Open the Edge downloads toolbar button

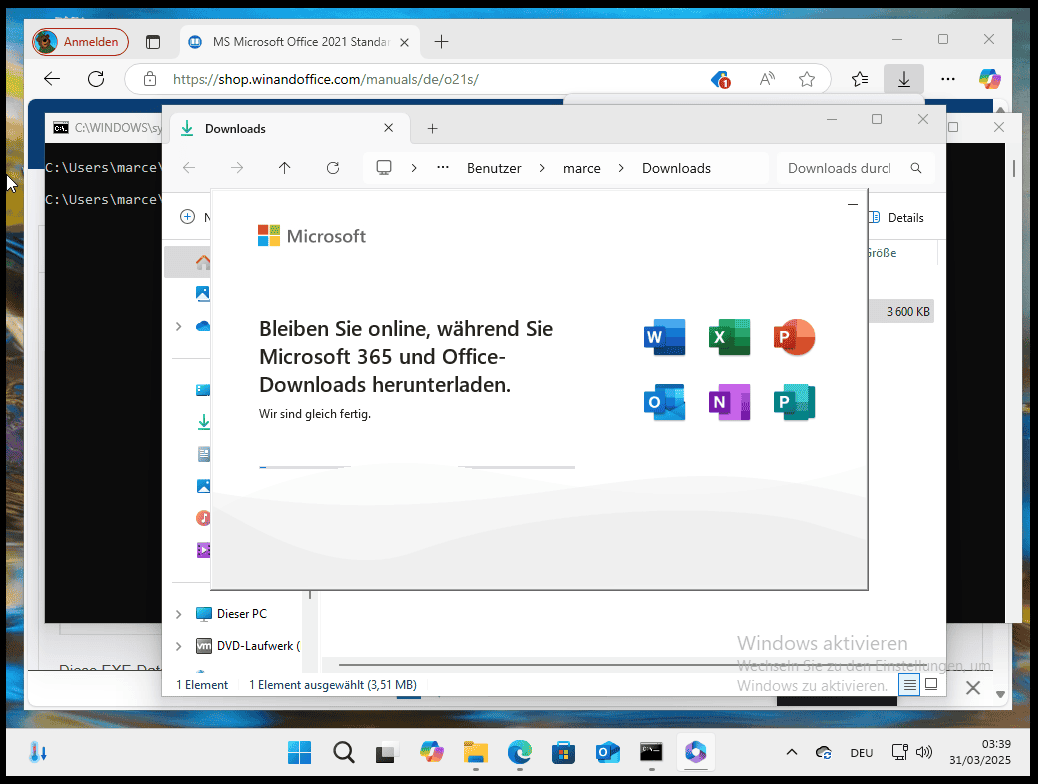coord(903,79)
